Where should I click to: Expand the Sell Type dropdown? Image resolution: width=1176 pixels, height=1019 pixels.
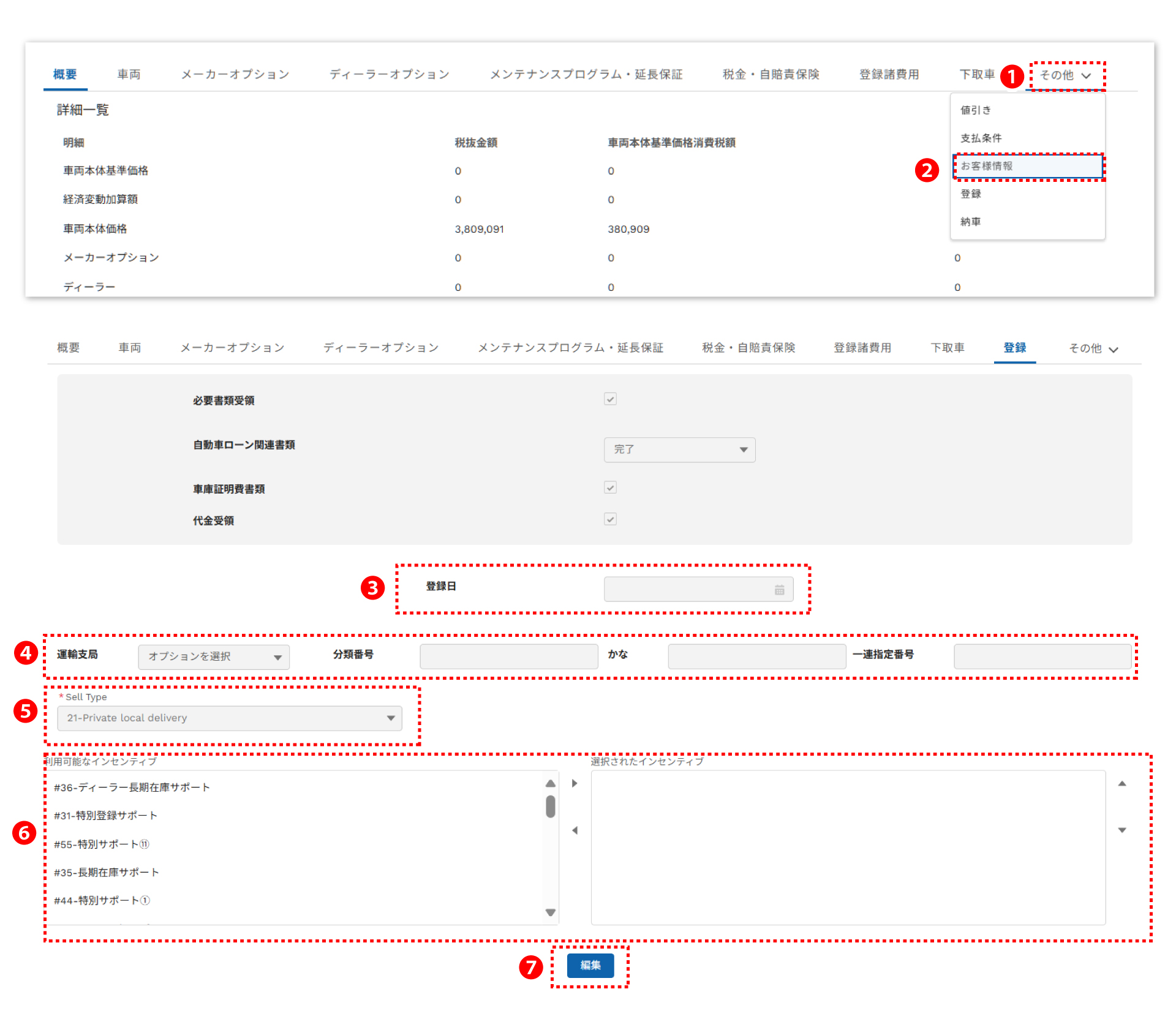[x=230, y=718]
